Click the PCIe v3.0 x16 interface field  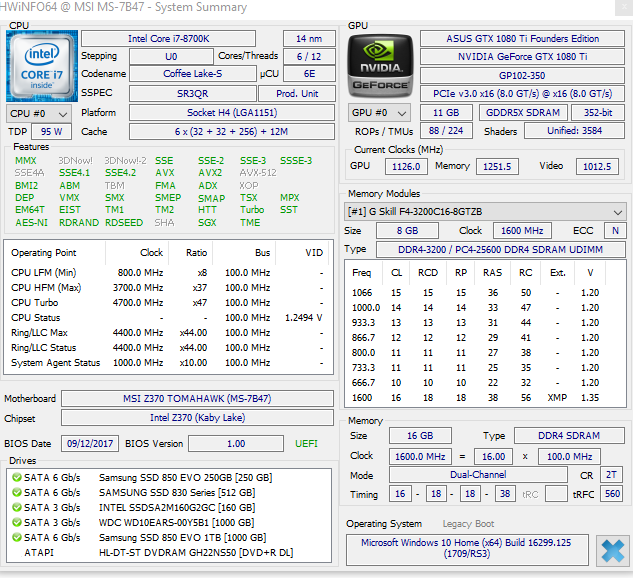tap(522, 94)
